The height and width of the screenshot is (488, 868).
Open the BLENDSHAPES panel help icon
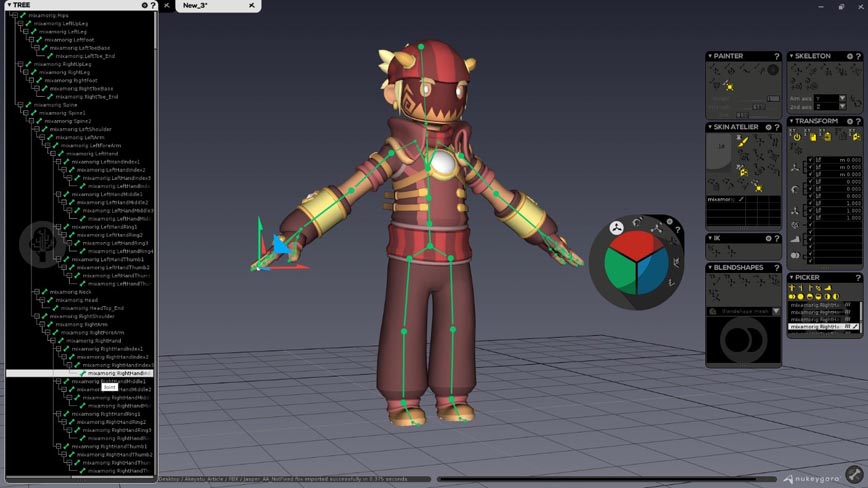(x=777, y=268)
